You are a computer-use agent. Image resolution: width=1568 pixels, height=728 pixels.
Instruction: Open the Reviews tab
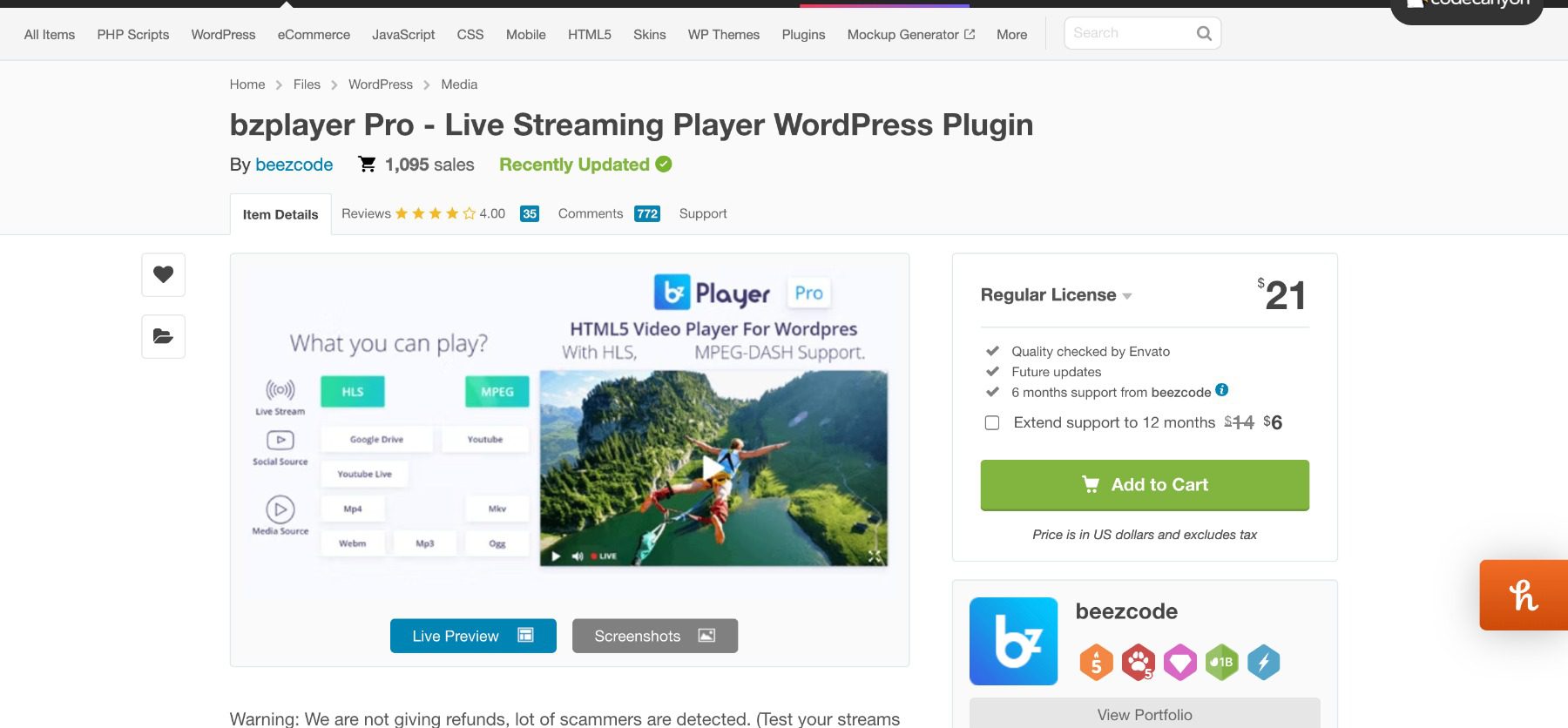[366, 213]
